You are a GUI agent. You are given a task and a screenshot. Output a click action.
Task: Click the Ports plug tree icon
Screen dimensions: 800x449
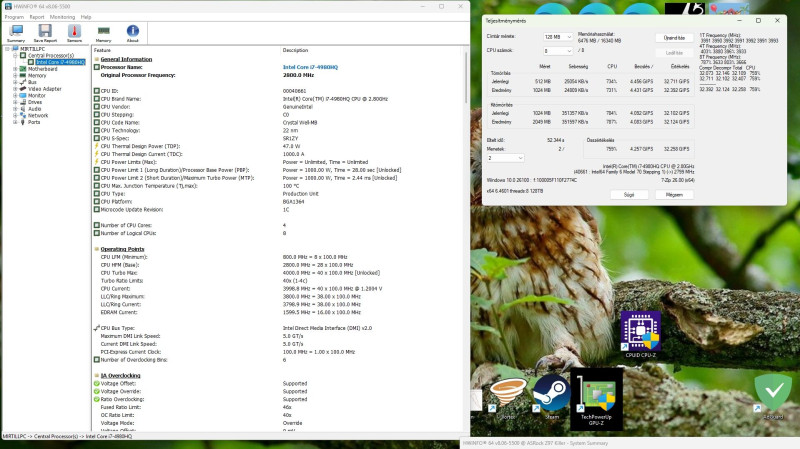[22, 122]
